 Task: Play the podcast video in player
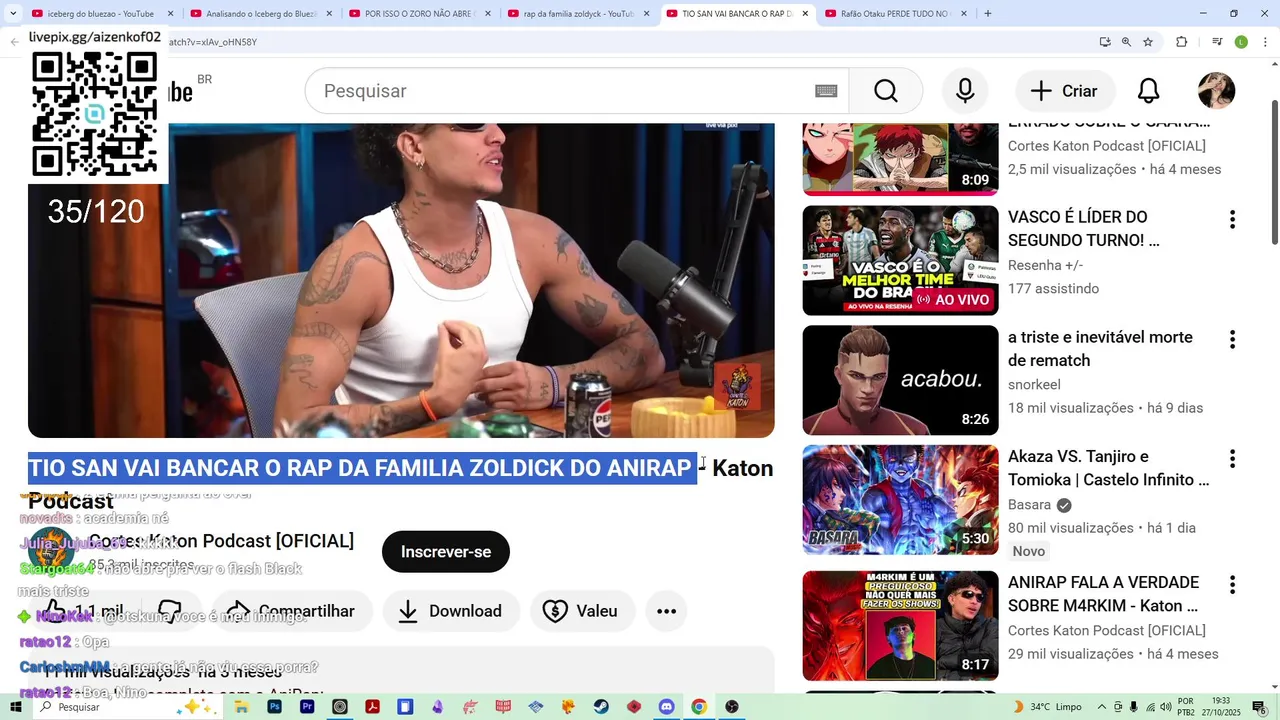coord(401,280)
